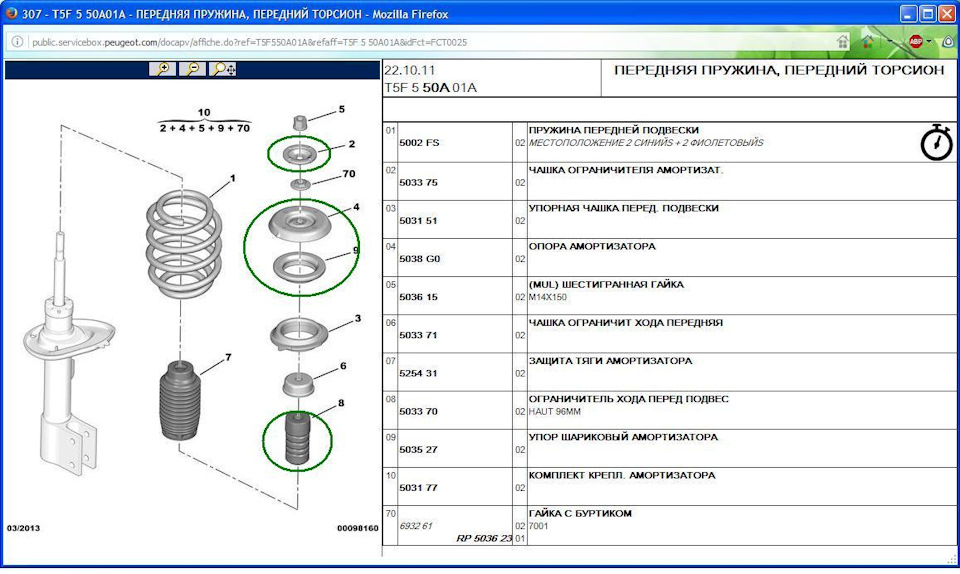Click the kit formula 2 + 4 + 5 + 9 + 70
The image size is (960, 574).
204,128
